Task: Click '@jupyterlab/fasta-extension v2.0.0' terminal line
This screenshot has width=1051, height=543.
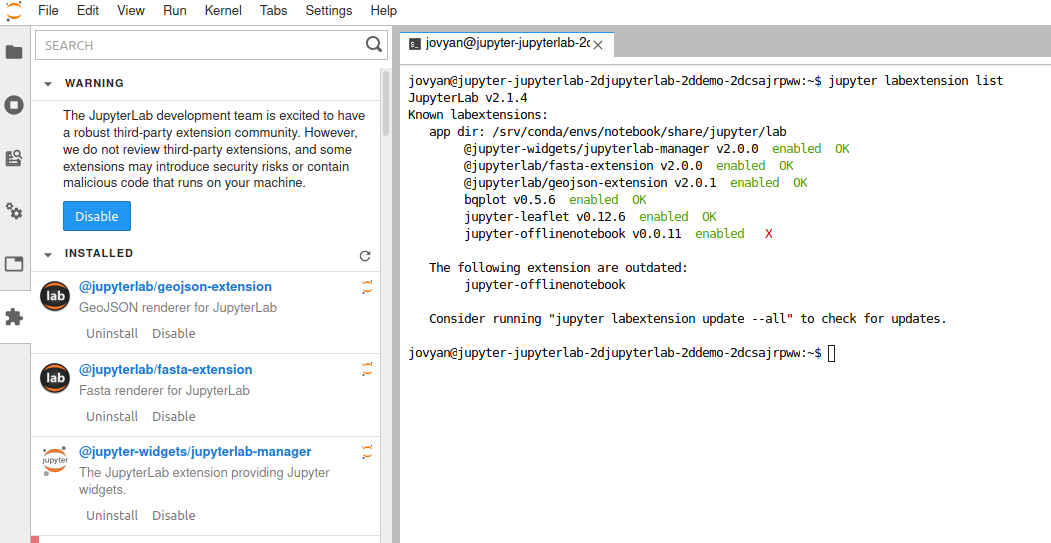Action: click(x=583, y=166)
